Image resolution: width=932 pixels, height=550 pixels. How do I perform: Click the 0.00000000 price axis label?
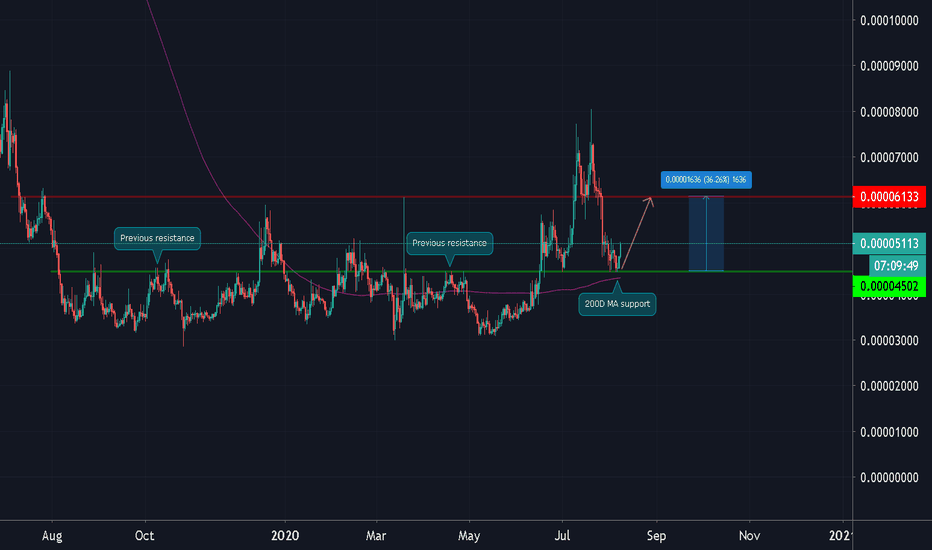click(x=889, y=477)
